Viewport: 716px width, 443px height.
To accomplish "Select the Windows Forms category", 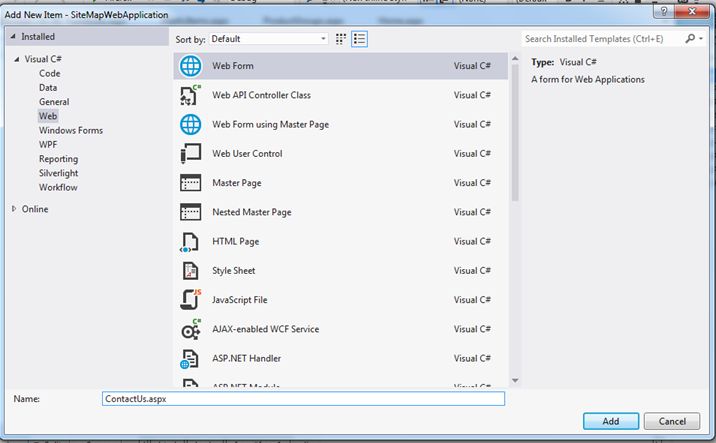I will tap(71, 130).
